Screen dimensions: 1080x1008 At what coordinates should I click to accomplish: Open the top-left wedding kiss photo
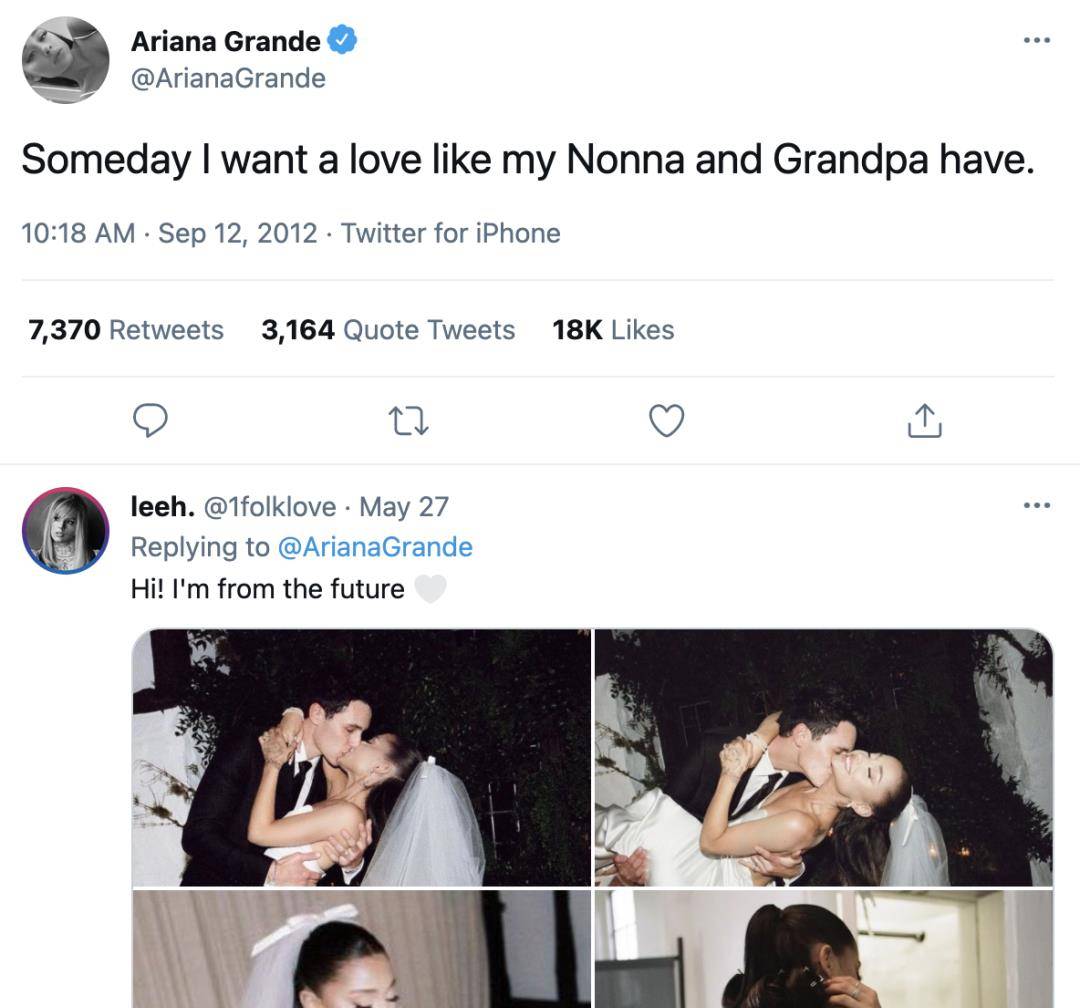tap(362, 757)
